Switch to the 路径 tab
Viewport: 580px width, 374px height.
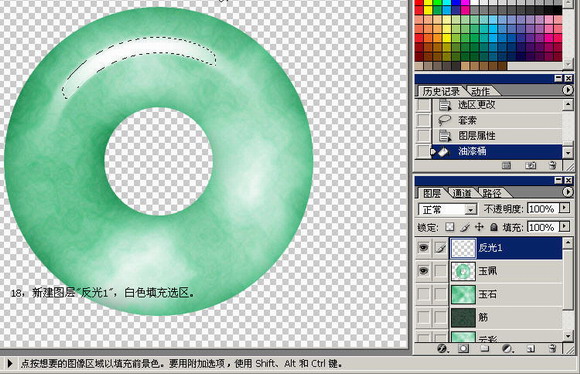492,193
